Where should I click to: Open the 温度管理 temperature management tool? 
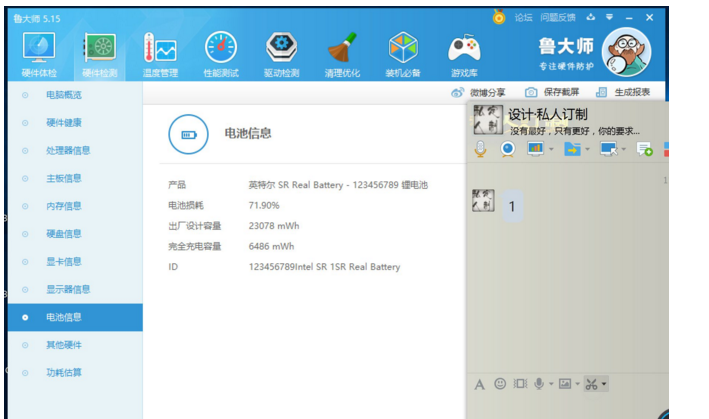click(x=160, y=53)
